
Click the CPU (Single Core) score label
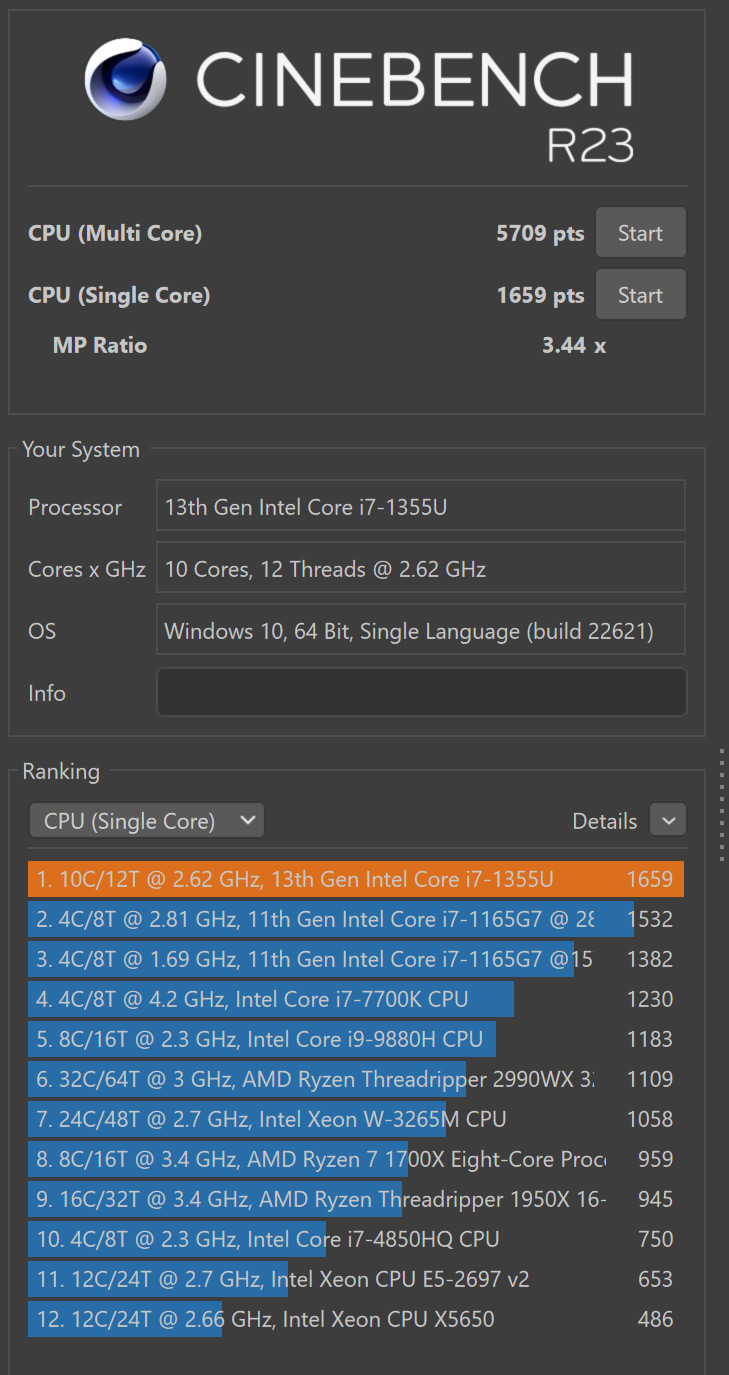pyautogui.click(x=119, y=295)
